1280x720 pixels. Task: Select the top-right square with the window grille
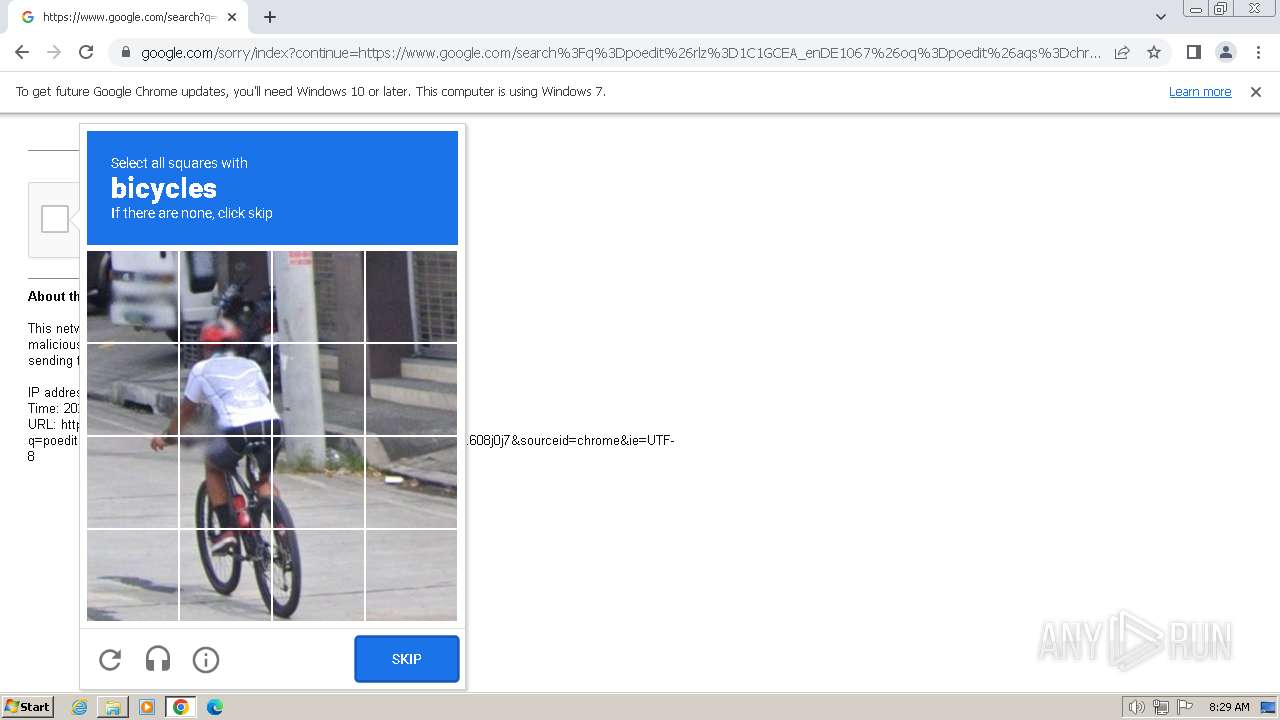tap(411, 296)
